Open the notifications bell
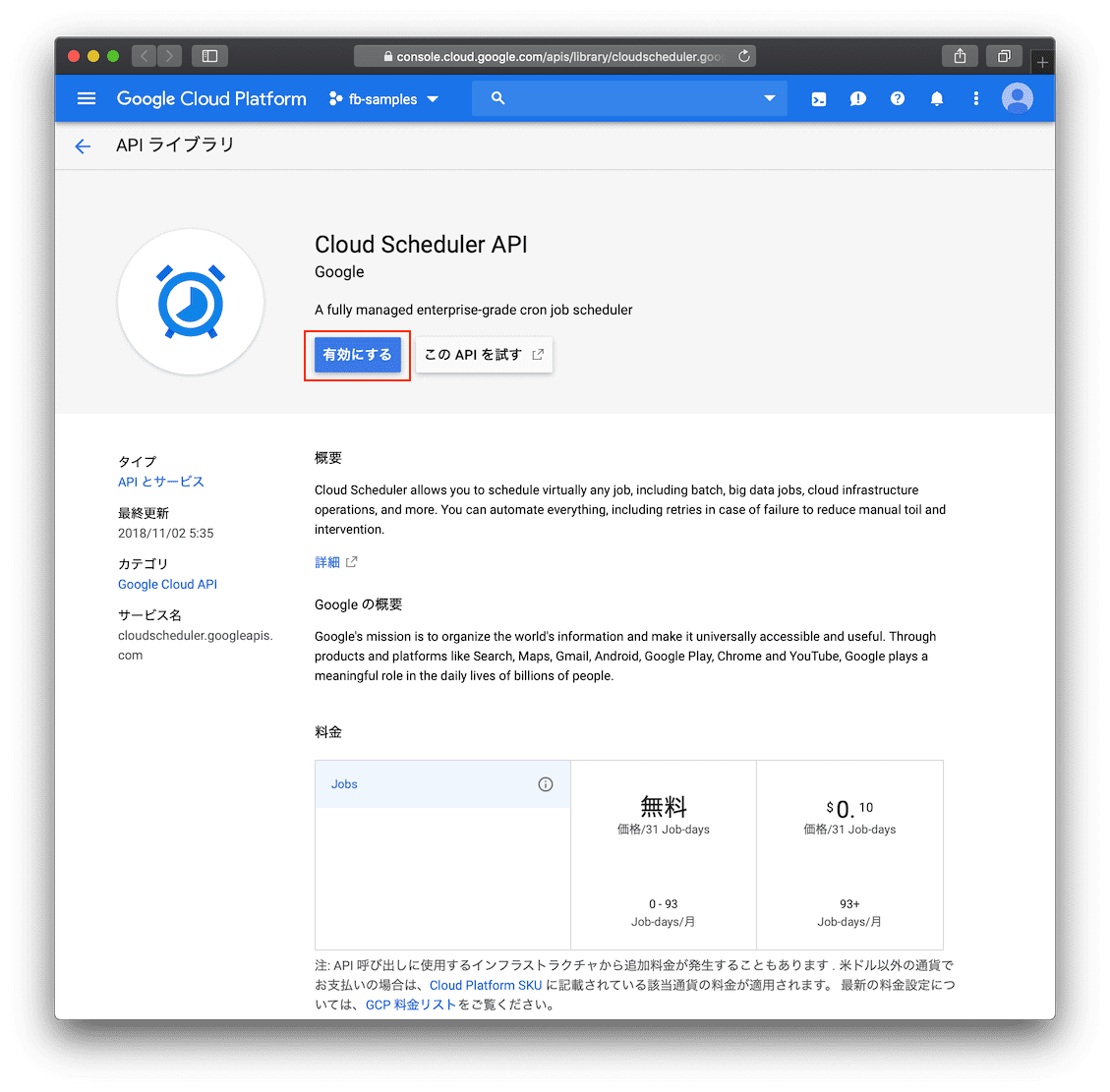This screenshot has width=1110, height=1092. tap(936, 98)
